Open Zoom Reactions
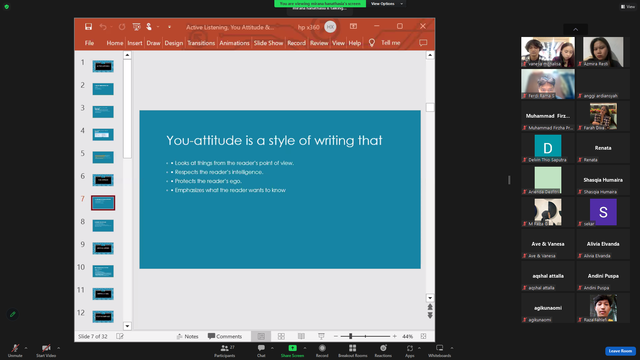Viewport: 640px width, 360px height. (x=383, y=350)
